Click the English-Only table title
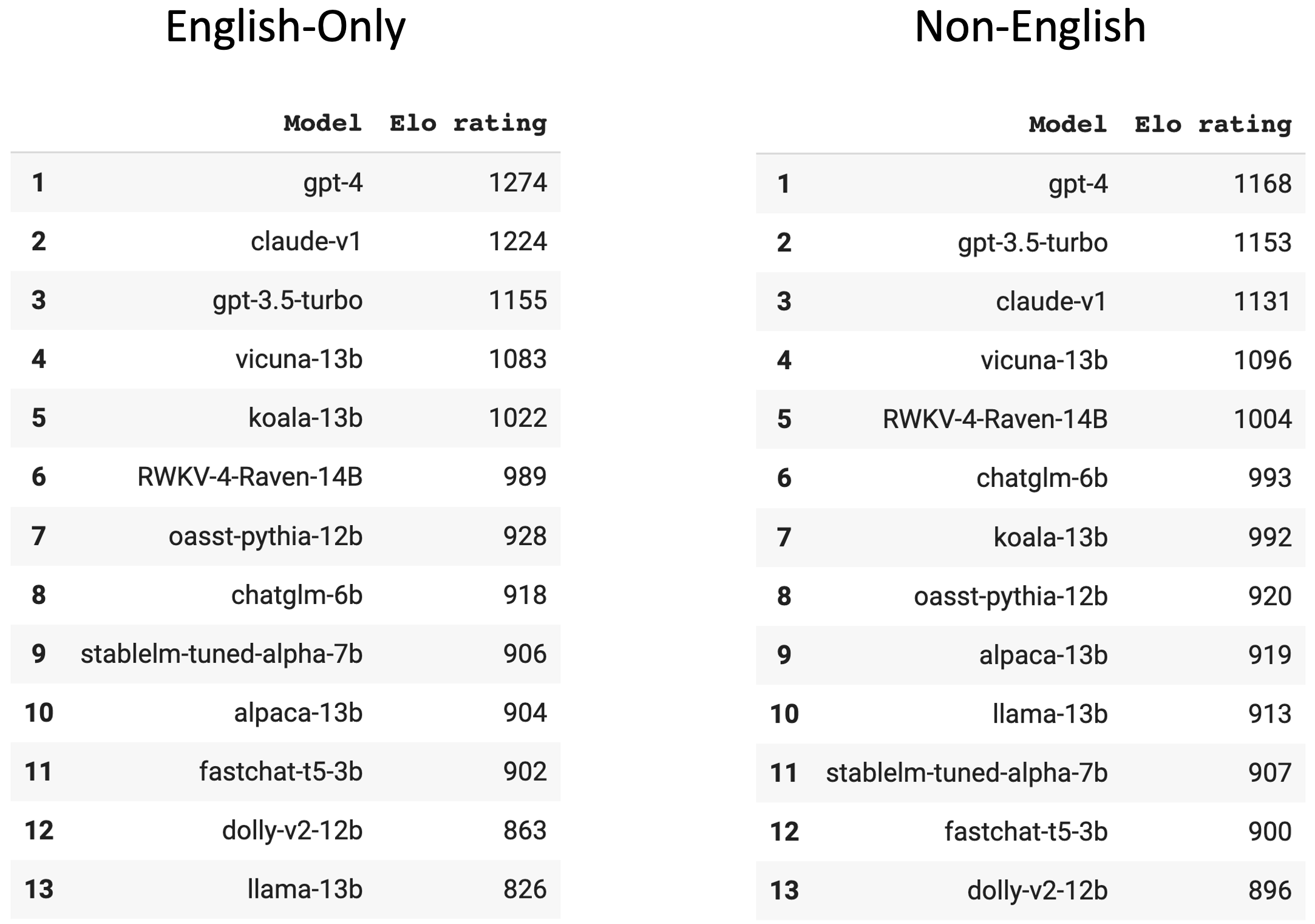The width and height of the screenshot is (1315, 924). pyautogui.click(x=285, y=27)
